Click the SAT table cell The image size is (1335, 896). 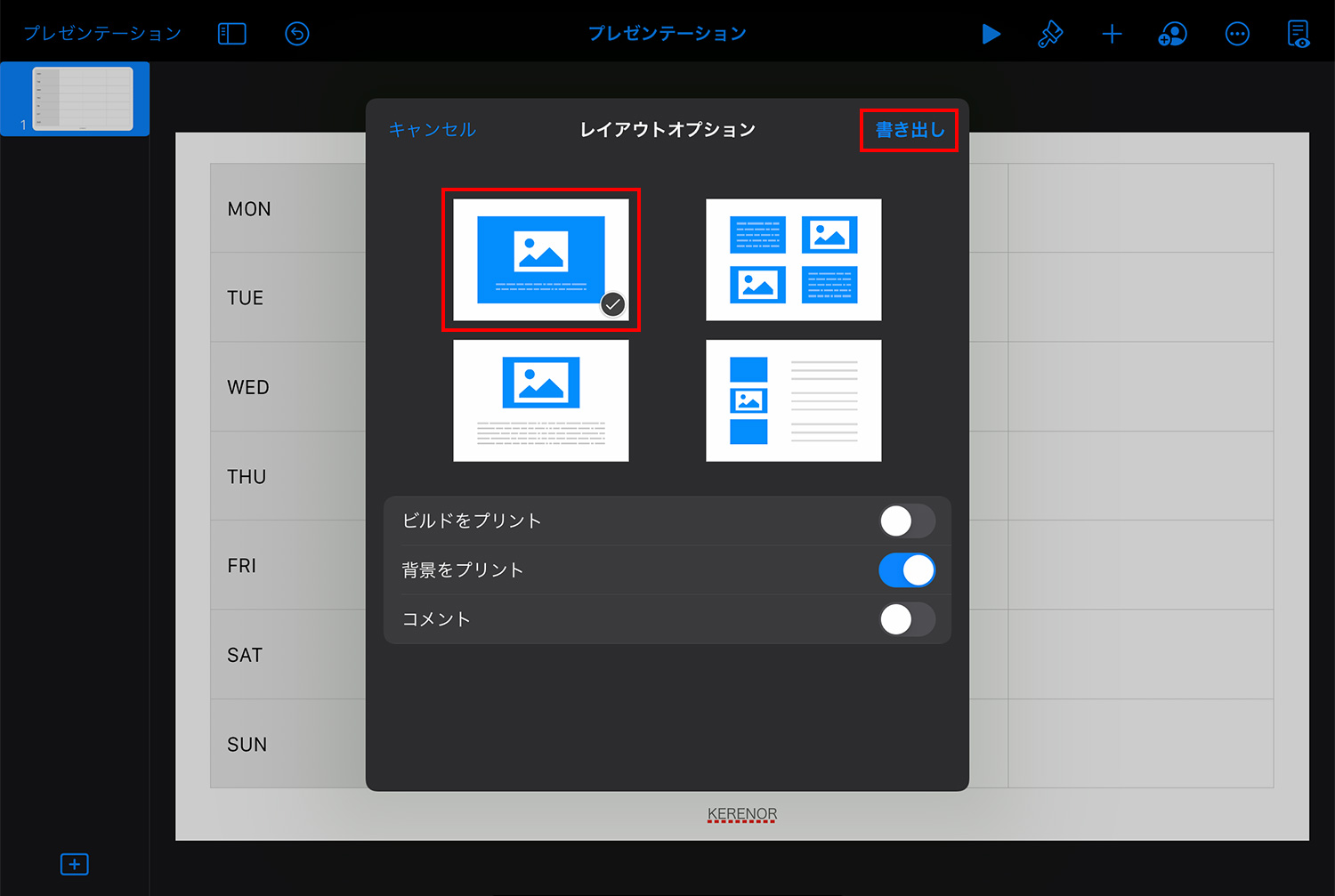pyautogui.click(x=287, y=655)
